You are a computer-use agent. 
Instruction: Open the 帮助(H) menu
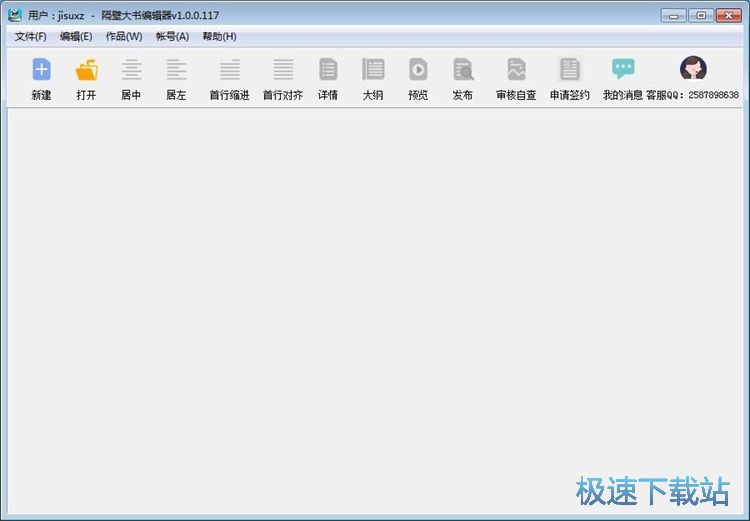tap(219, 36)
